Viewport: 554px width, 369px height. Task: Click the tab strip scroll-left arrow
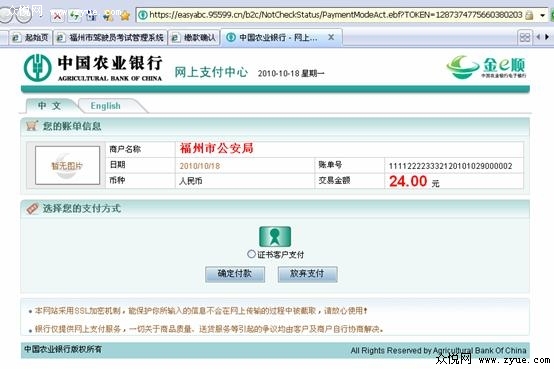(538, 37)
